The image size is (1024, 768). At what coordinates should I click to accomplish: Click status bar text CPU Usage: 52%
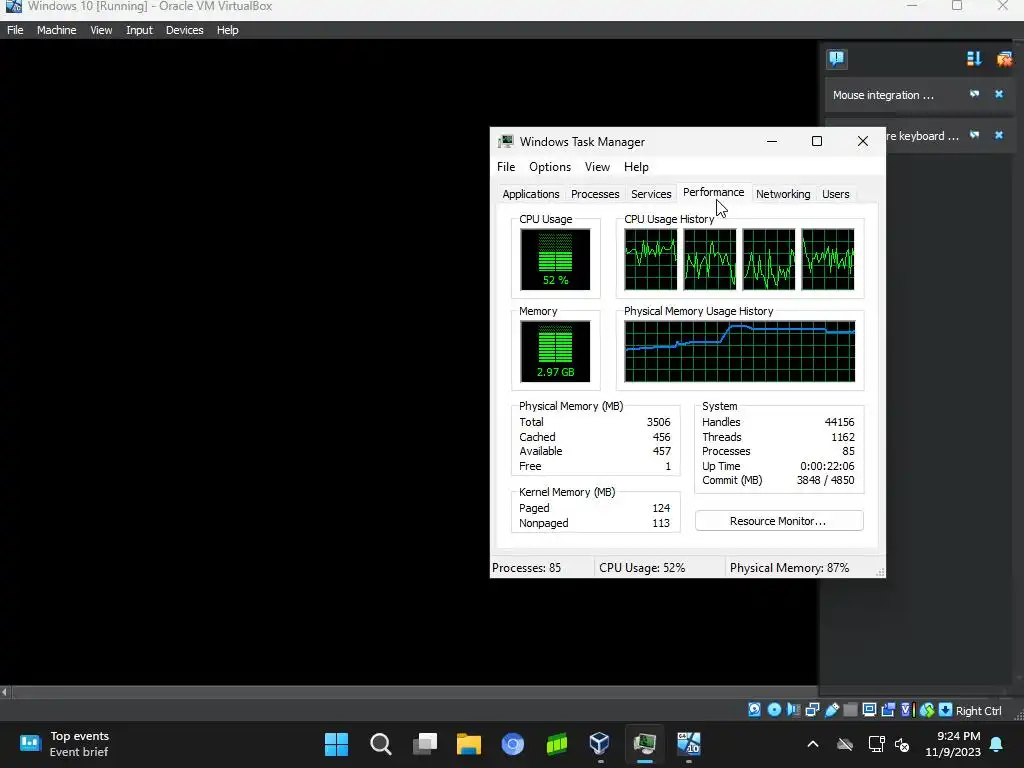642,568
